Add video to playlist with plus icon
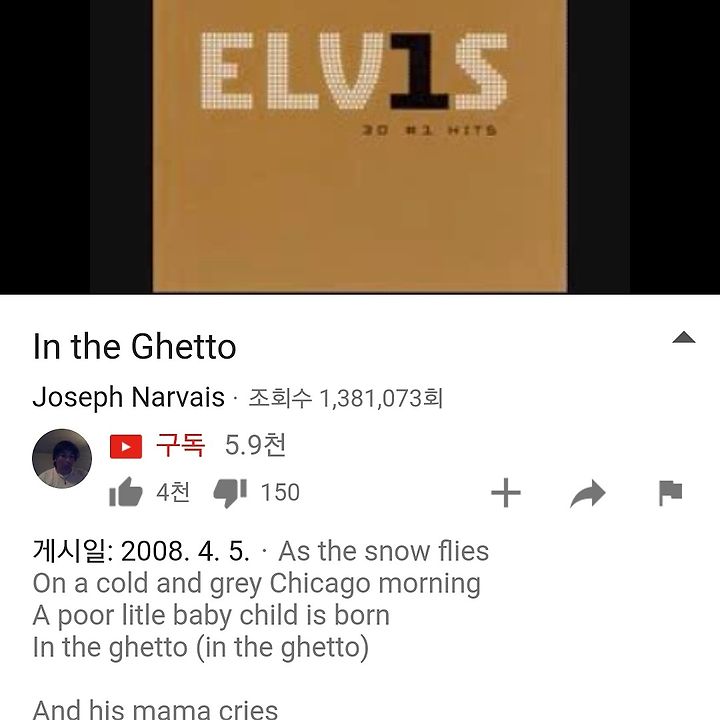 (506, 493)
